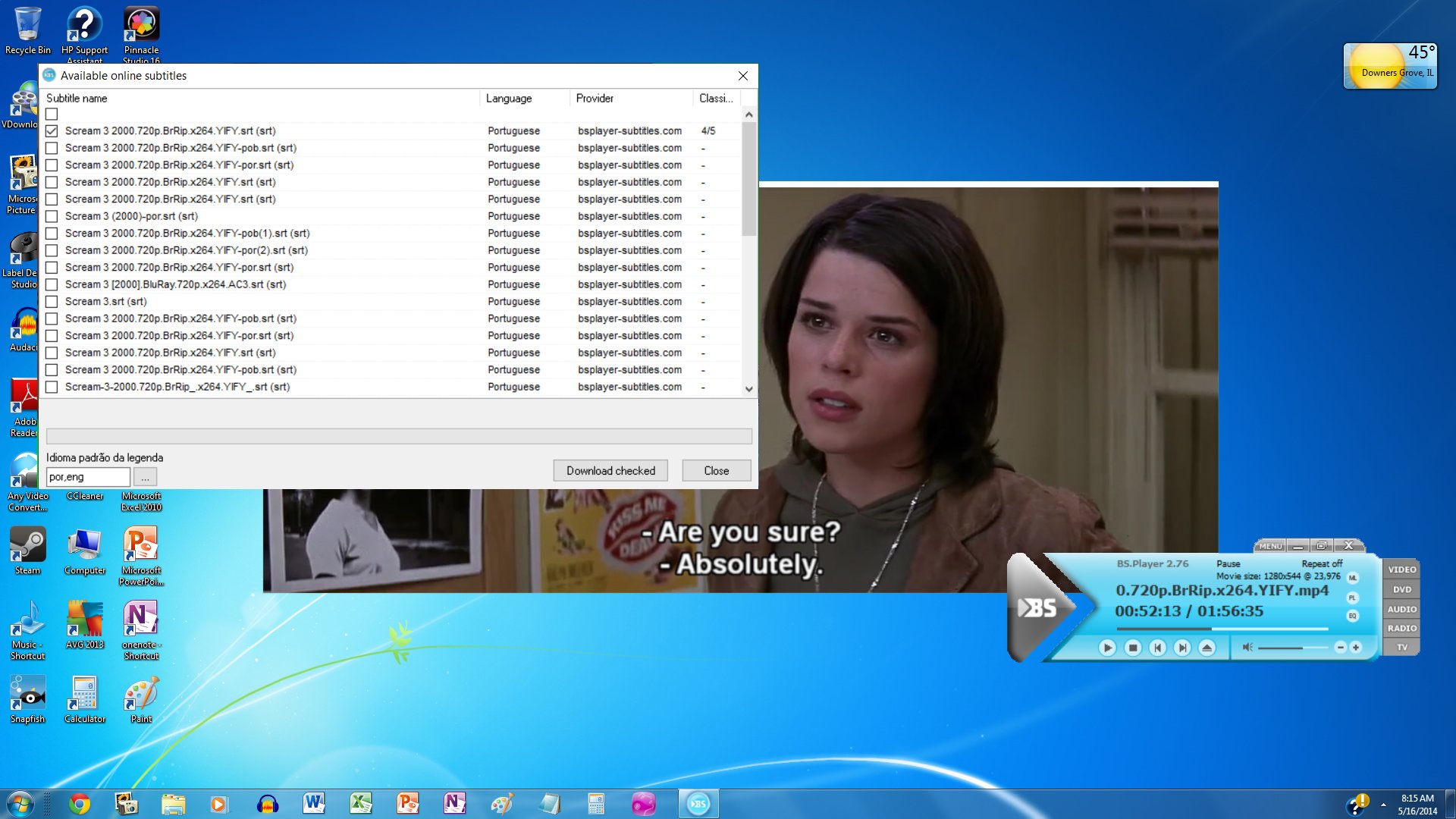This screenshot has height=819, width=1456.
Task: Click the subtitle list scroll-down arrow
Action: 749,389
